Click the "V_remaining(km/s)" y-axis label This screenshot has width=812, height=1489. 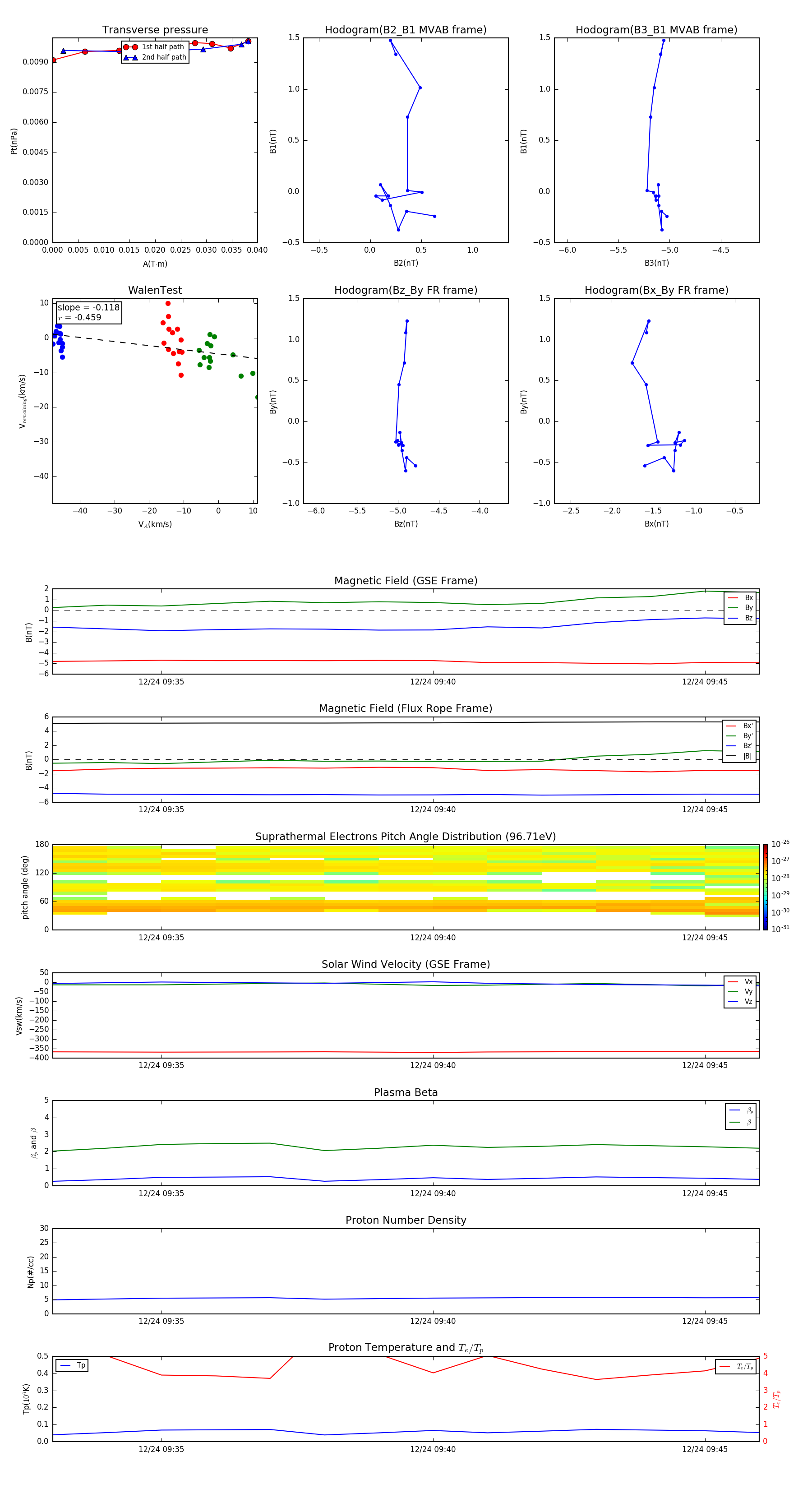pyautogui.click(x=22, y=401)
